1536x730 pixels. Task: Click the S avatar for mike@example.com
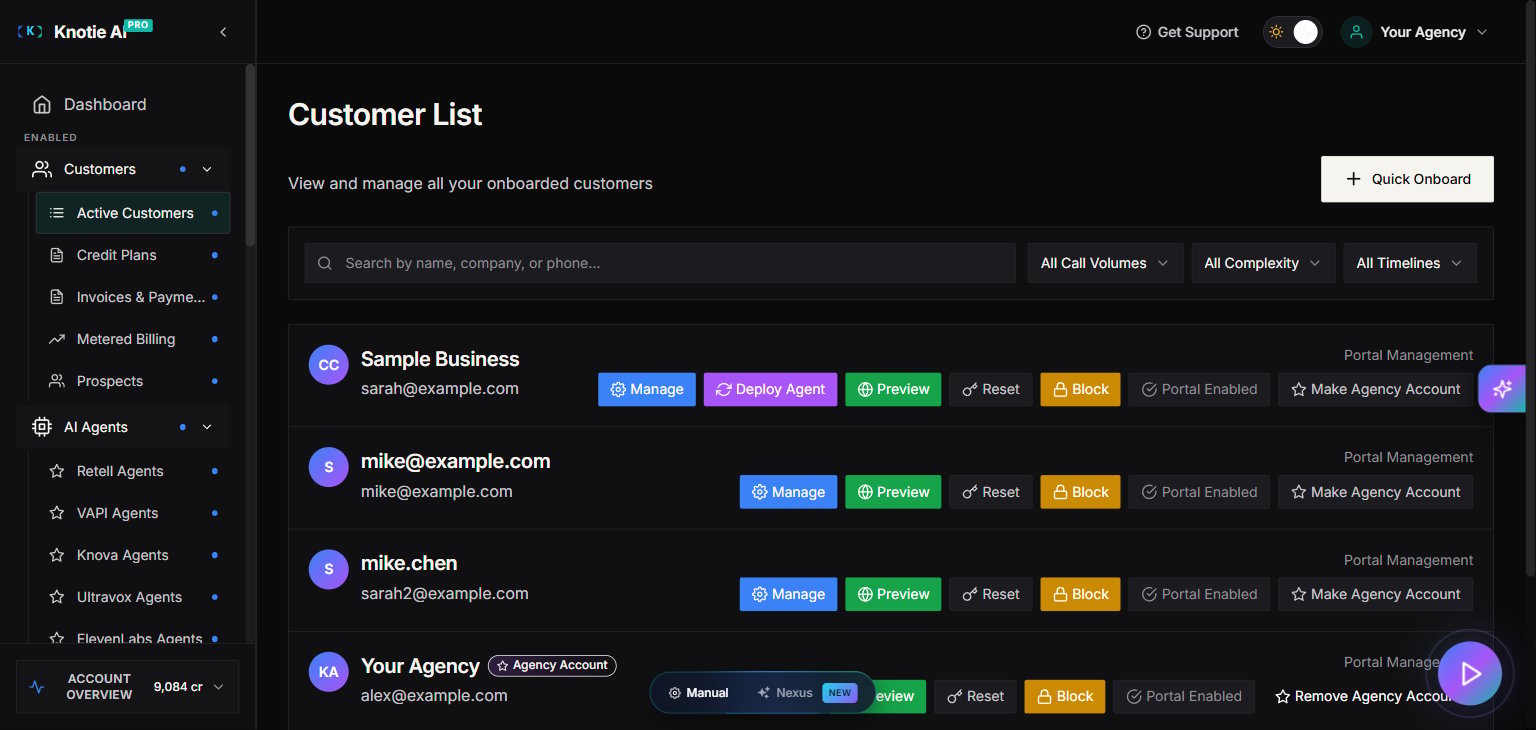tap(329, 467)
